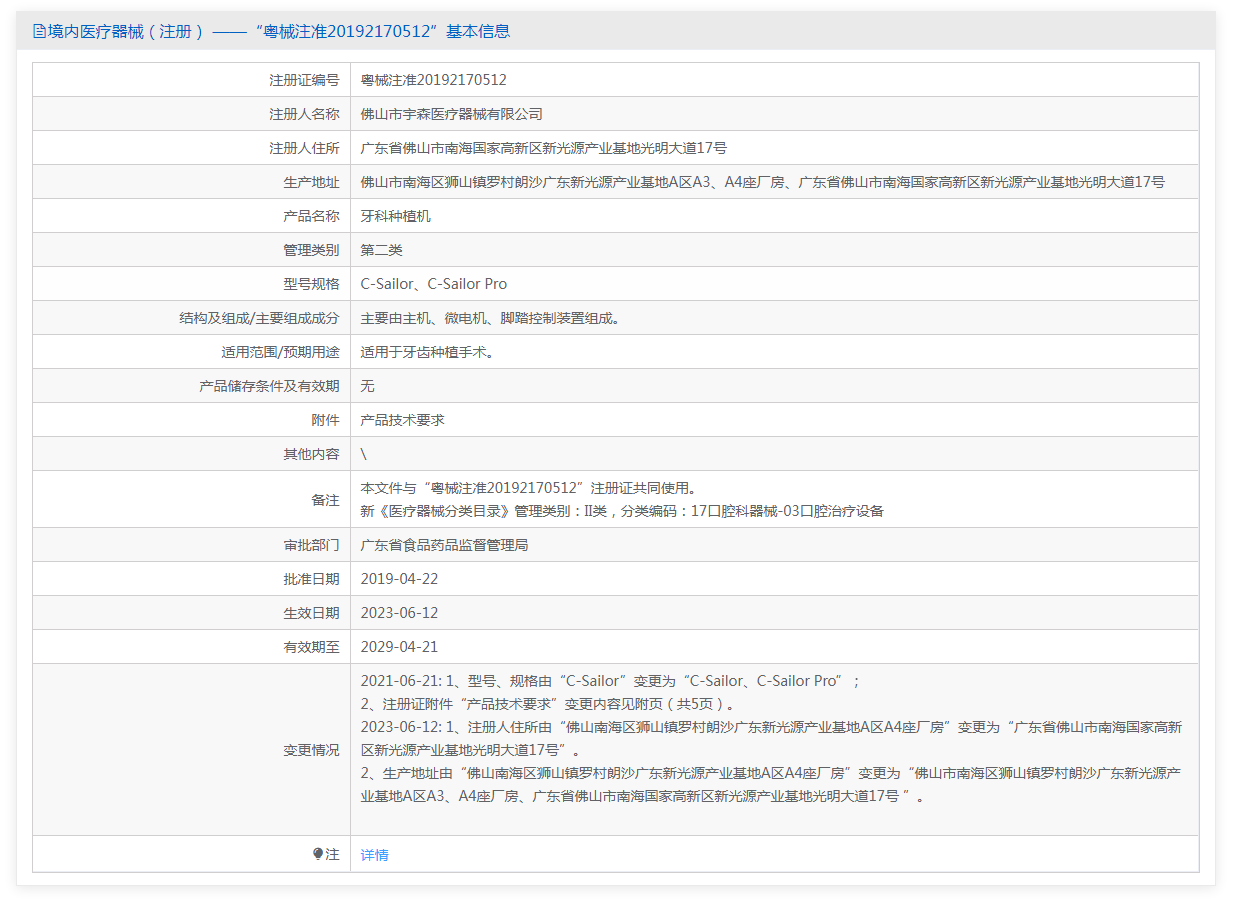
Task: Select text 主要由主机、微电机、脚踏控制装置组成
Action: 490,318
